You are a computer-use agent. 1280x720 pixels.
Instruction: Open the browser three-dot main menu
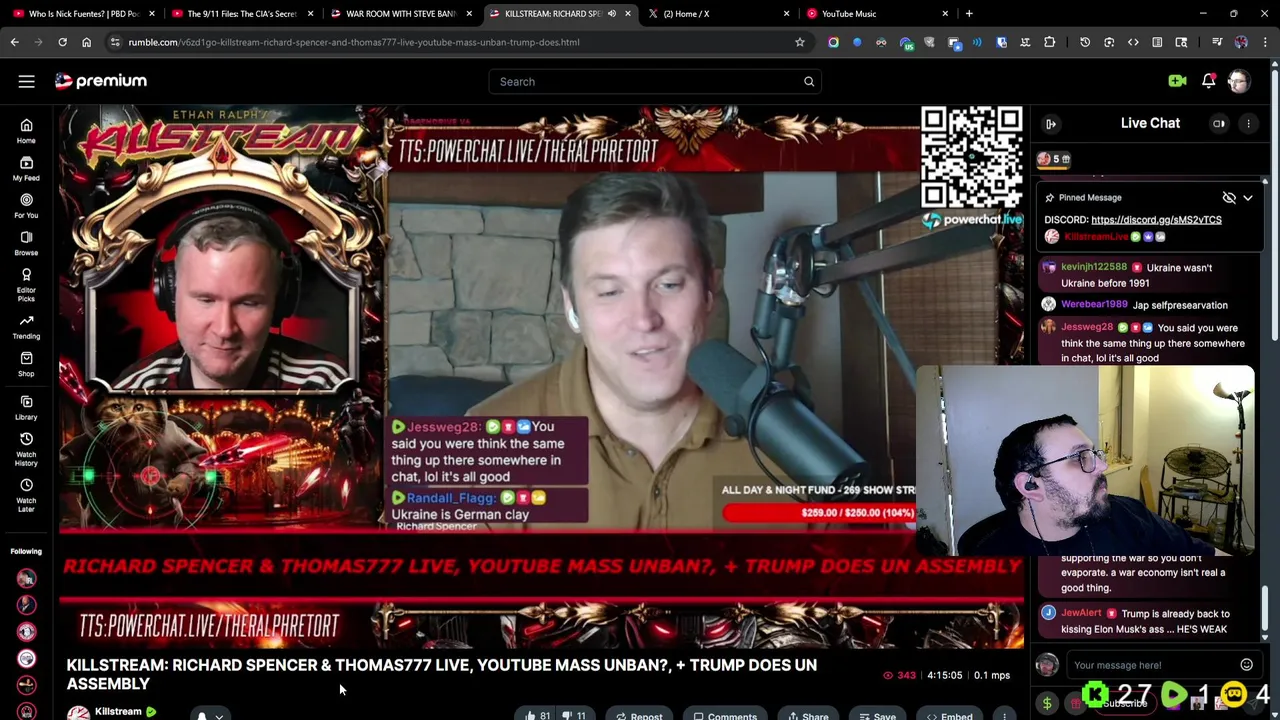click(1265, 42)
